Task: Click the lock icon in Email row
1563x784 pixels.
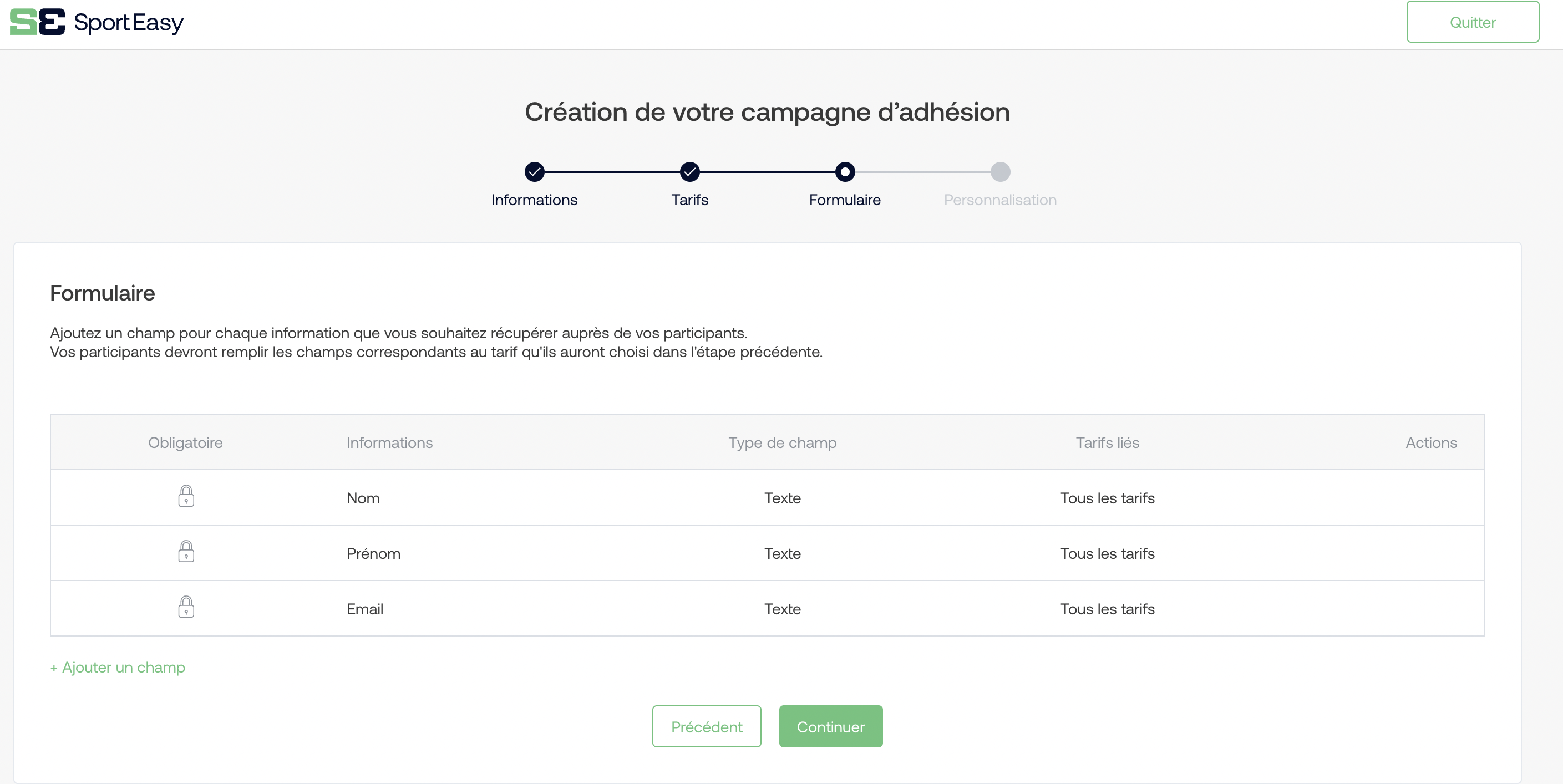Action: tap(186, 607)
